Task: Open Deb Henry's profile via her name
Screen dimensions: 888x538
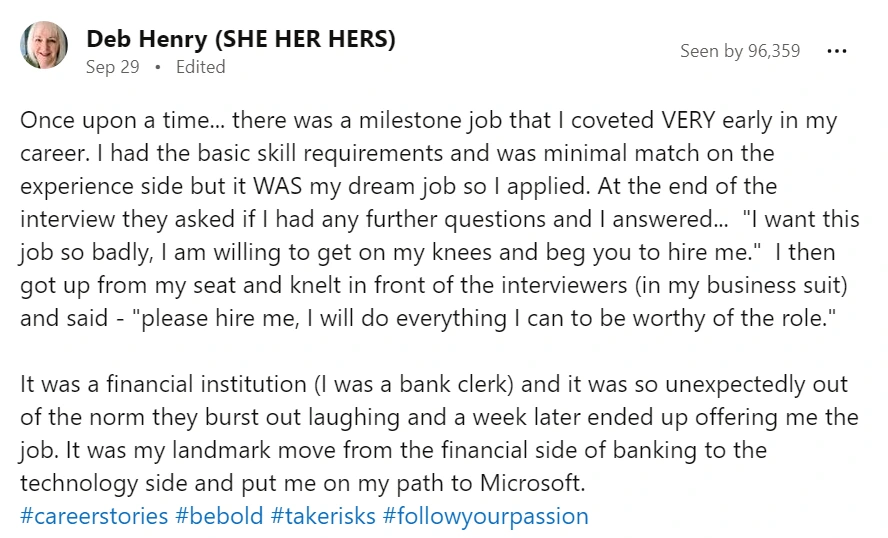Action: tap(144, 39)
